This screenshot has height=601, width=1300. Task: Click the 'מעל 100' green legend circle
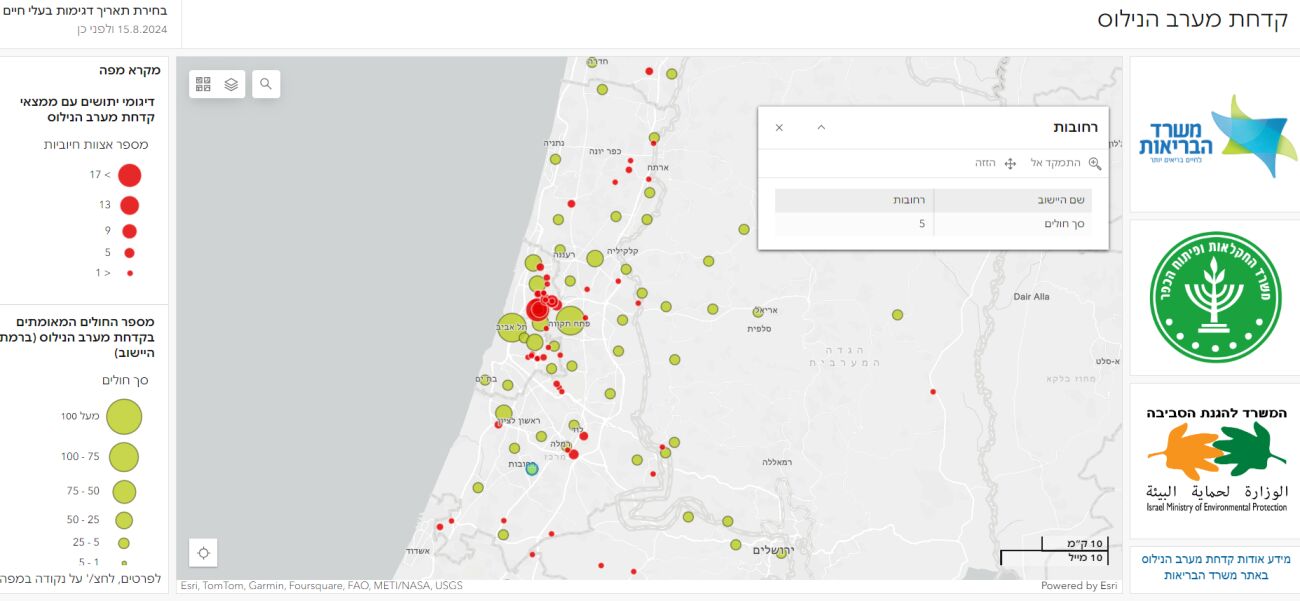[123, 416]
